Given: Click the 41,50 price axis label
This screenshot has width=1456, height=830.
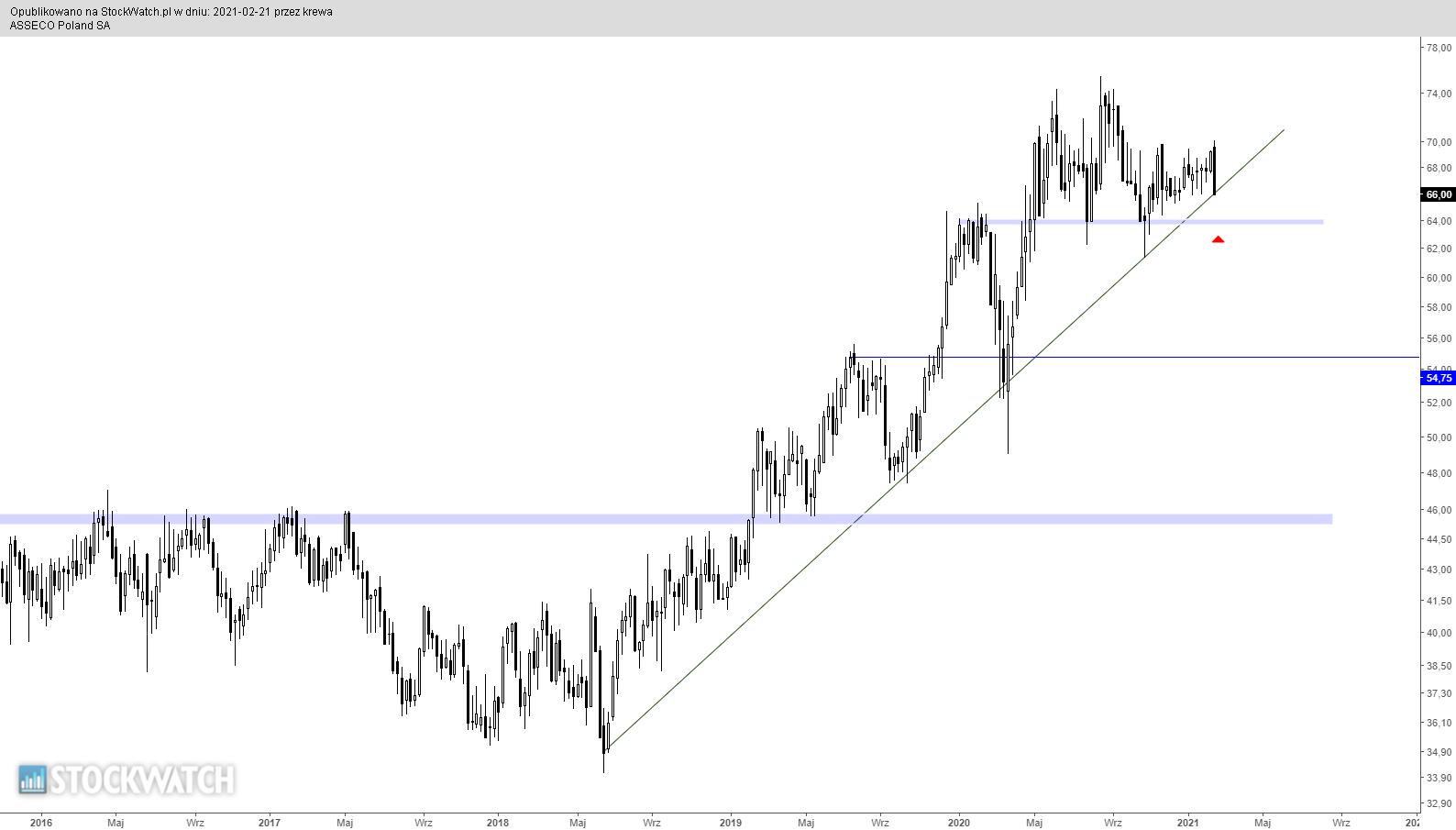Looking at the screenshot, I should click(1439, 601).
